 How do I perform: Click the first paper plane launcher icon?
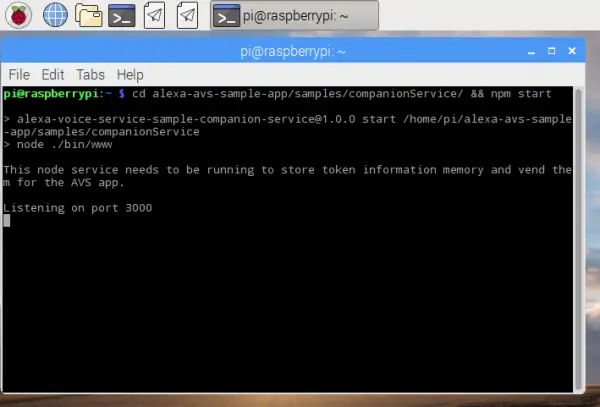tap(154, 15)
